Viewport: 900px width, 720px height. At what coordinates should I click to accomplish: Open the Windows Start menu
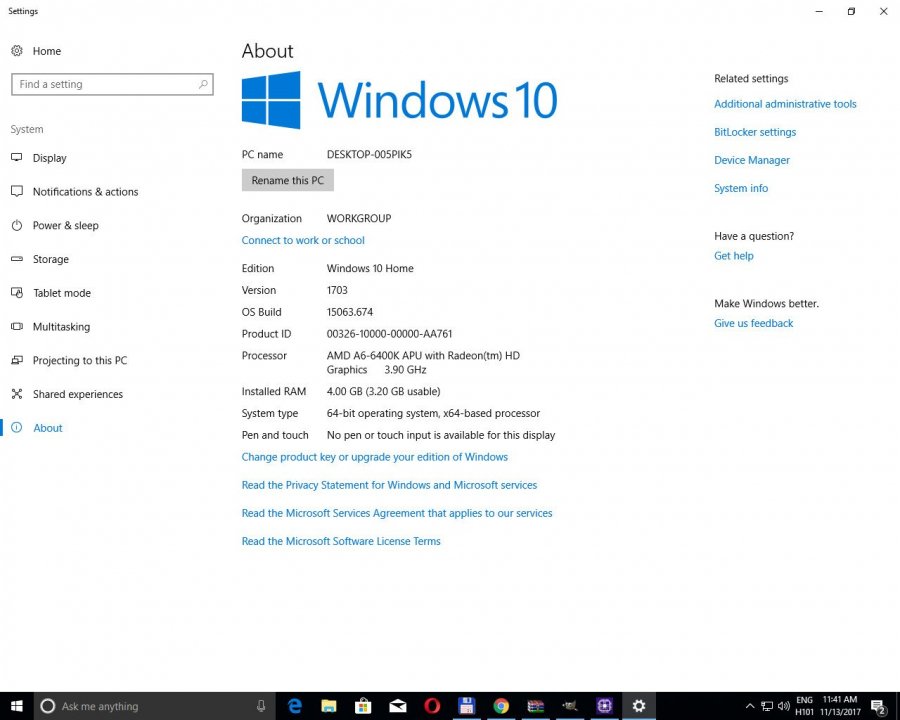17,706
